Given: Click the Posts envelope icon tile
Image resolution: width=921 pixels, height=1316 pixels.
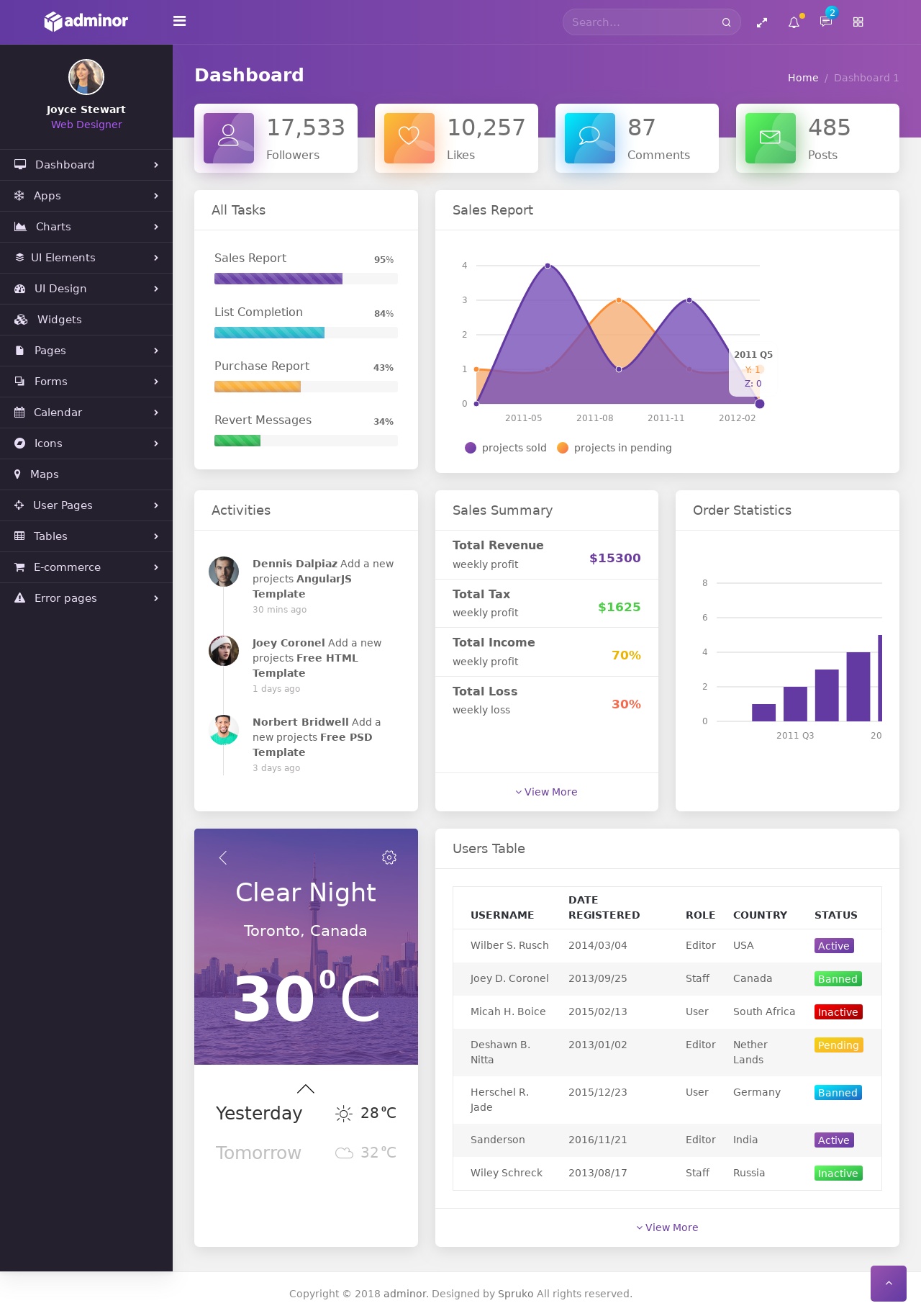Looking at the screenshot, I should coord(771,138).
